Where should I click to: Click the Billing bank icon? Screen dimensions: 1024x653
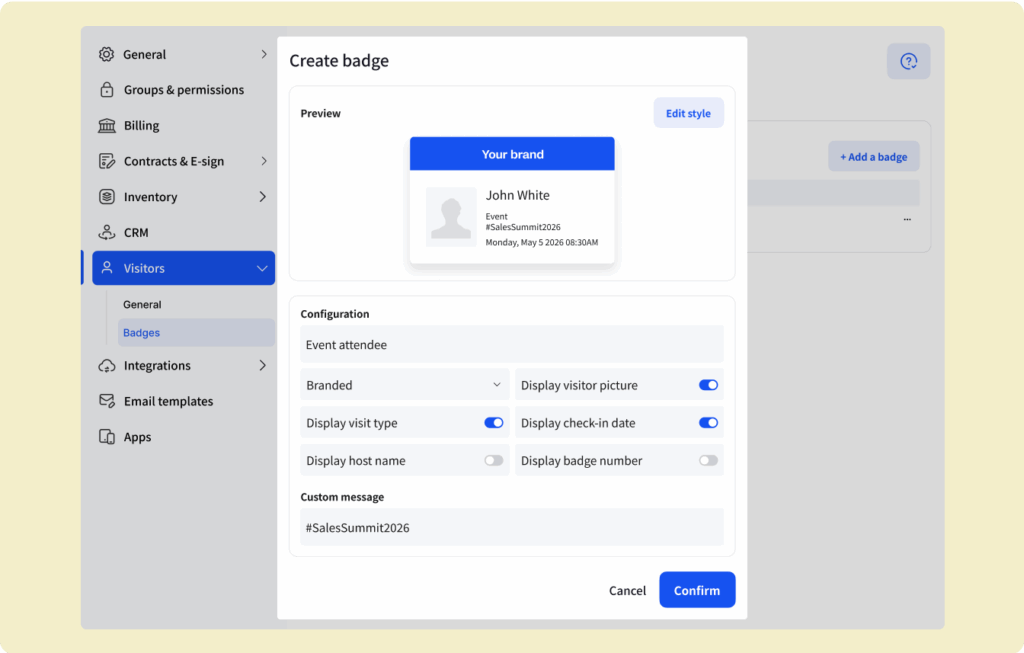pos(107,125)
